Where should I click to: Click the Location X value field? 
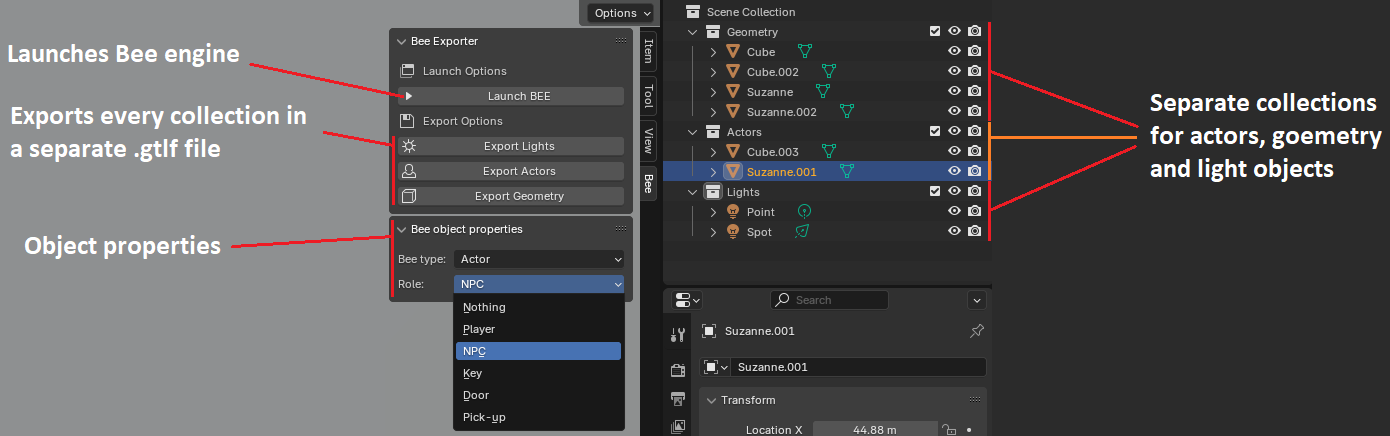(x=874, y=430)
